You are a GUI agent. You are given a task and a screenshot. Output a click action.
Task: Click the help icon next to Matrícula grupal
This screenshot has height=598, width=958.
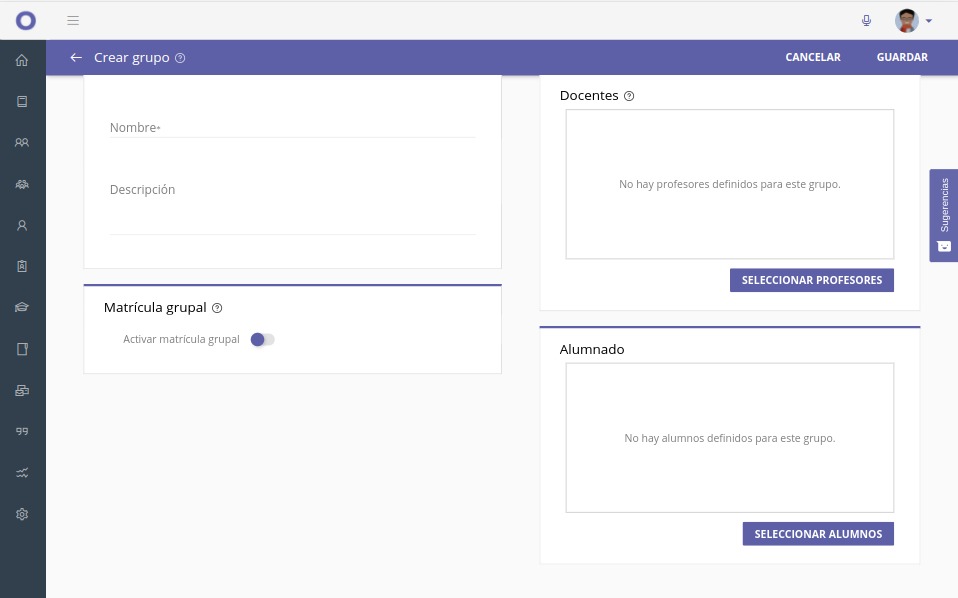click(x=217, y=308)
